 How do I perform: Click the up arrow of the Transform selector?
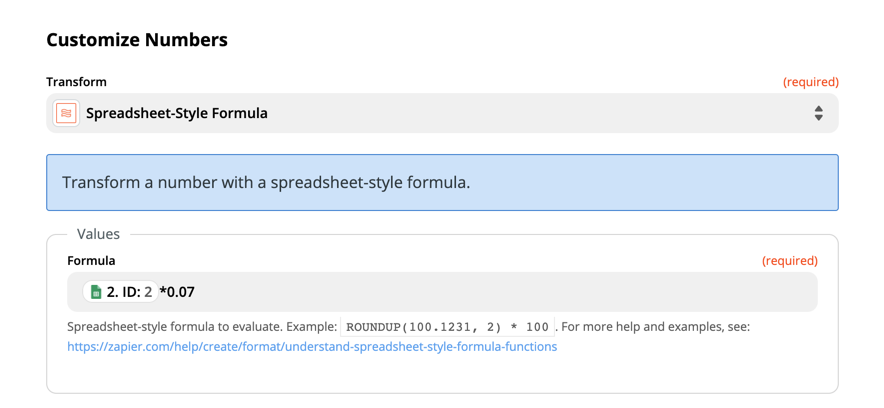tap(819, 108)
